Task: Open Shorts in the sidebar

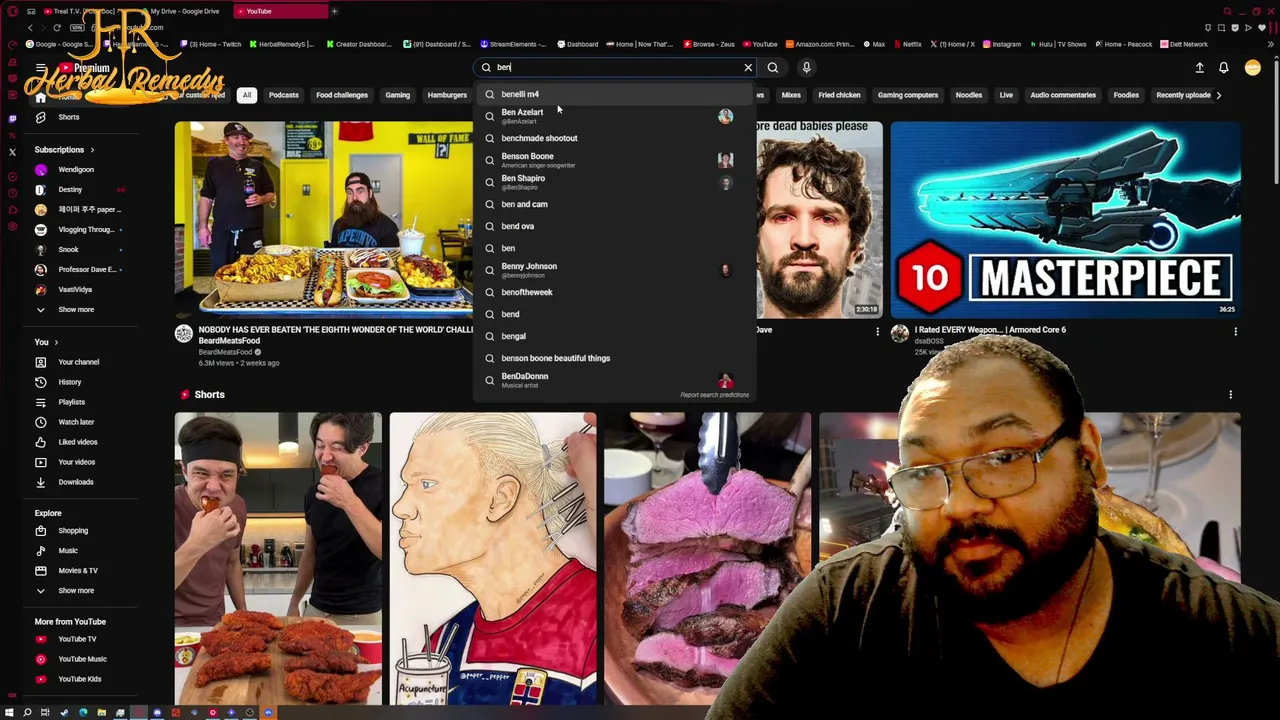Action: (70, 117)
